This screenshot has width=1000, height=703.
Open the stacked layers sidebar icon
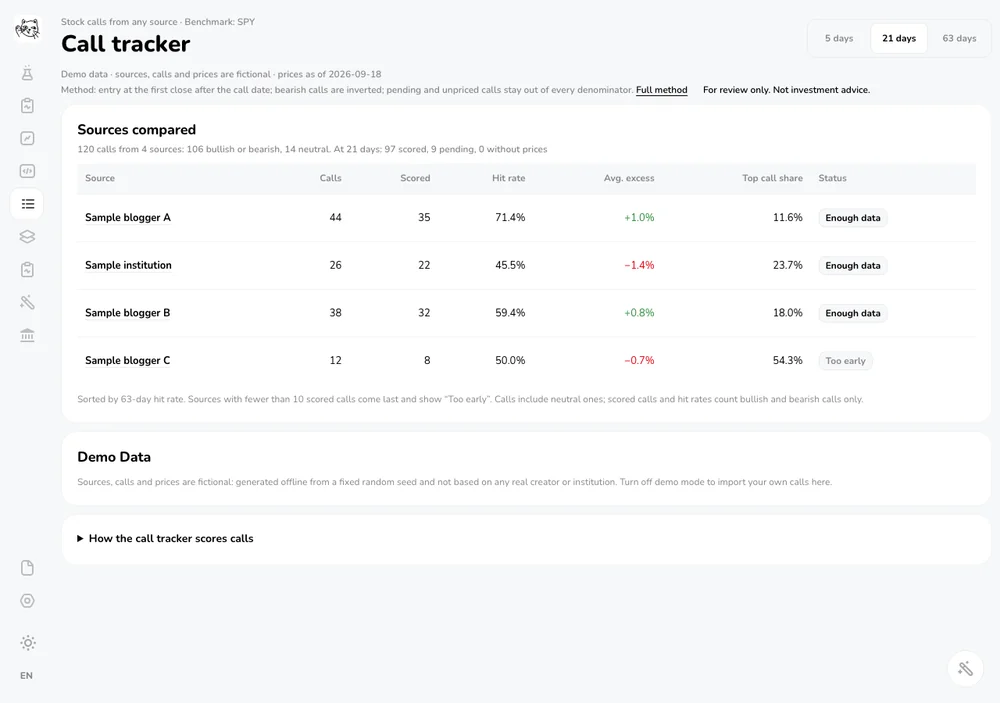coord(27,237)
